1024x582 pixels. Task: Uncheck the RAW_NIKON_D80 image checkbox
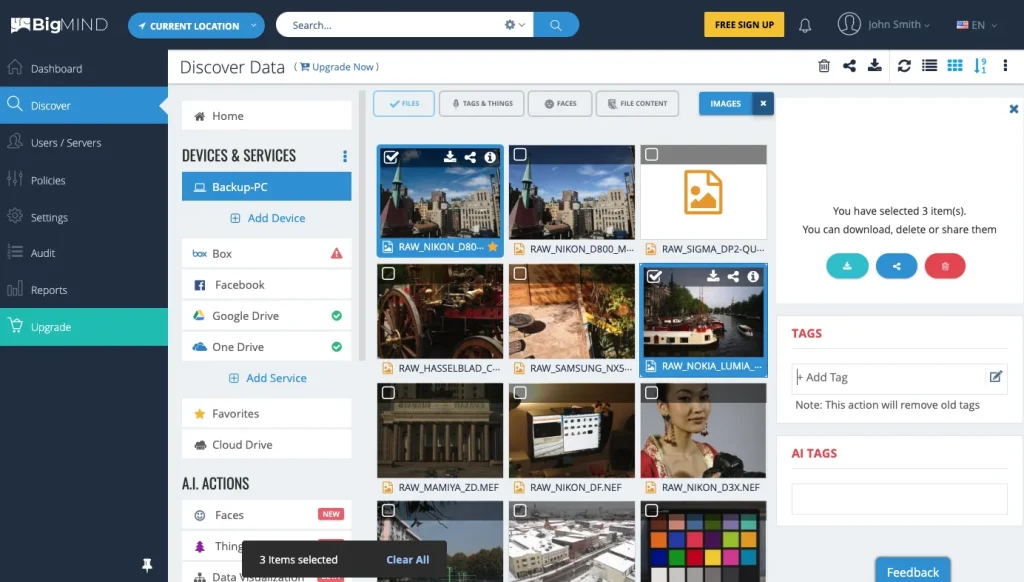[x=391, y=157]
